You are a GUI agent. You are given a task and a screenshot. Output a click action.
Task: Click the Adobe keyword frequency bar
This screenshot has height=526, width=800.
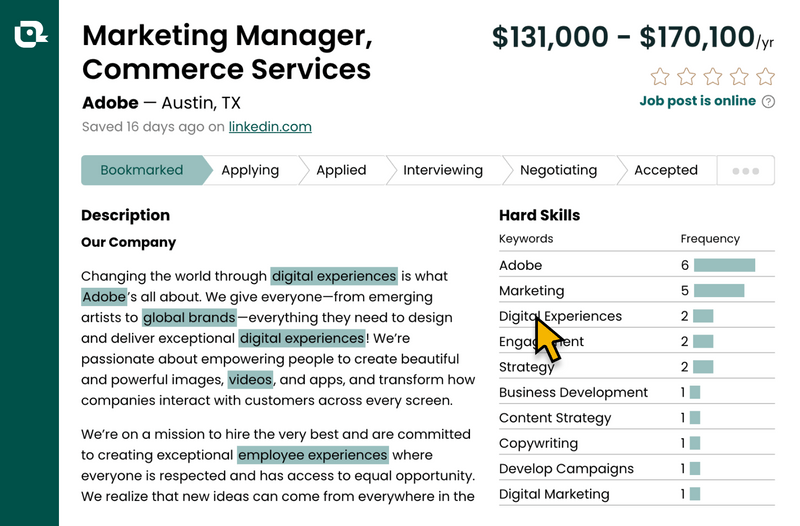724,265
